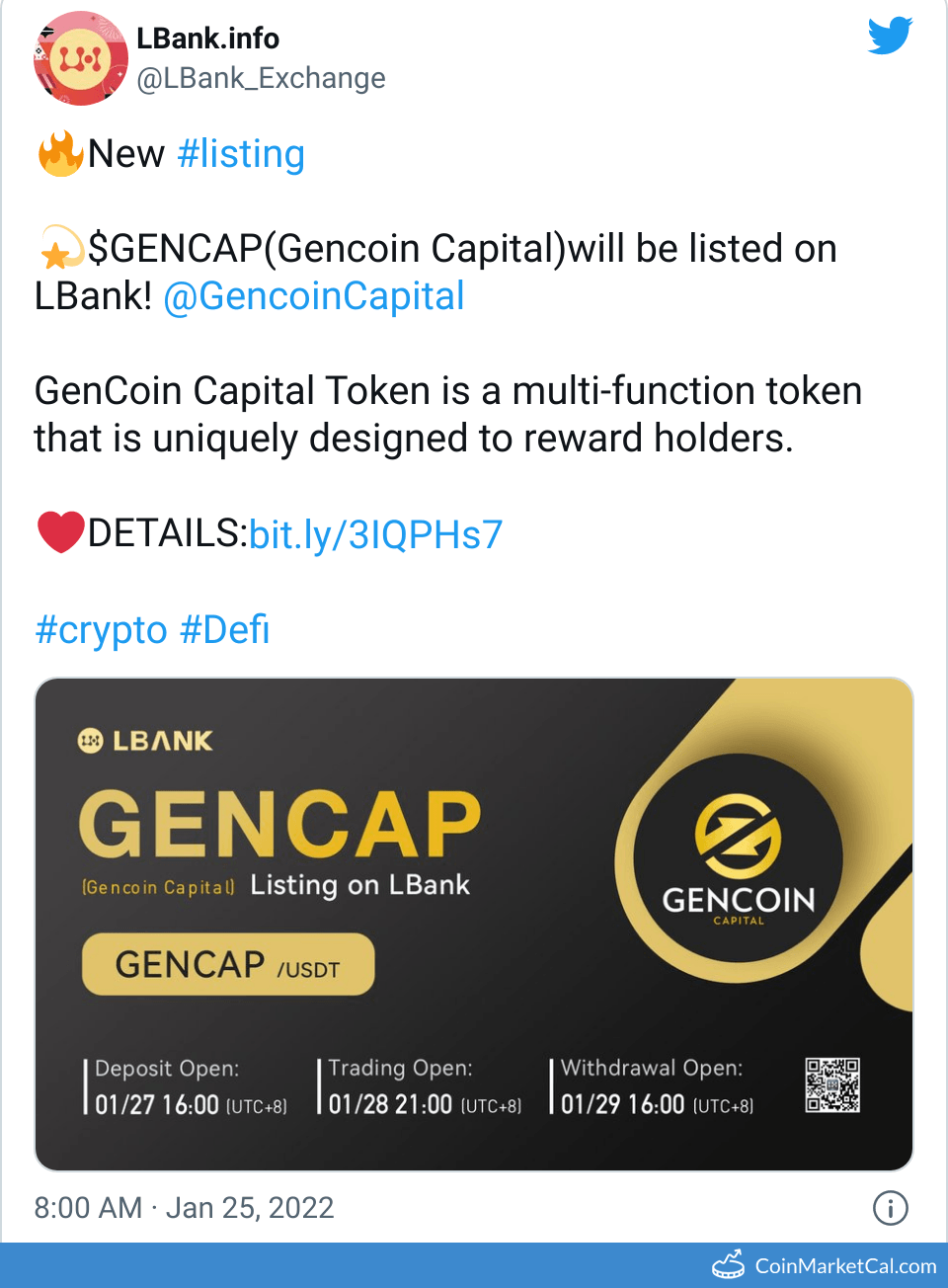Click the tweet info icon
This screenshot has height=1288, width=948.
tap(890, 1207)
